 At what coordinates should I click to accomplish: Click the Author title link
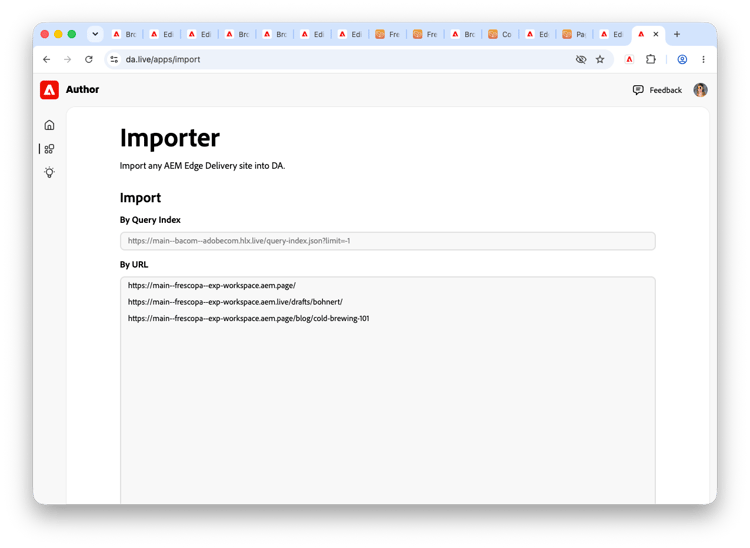tap(82, 89)
